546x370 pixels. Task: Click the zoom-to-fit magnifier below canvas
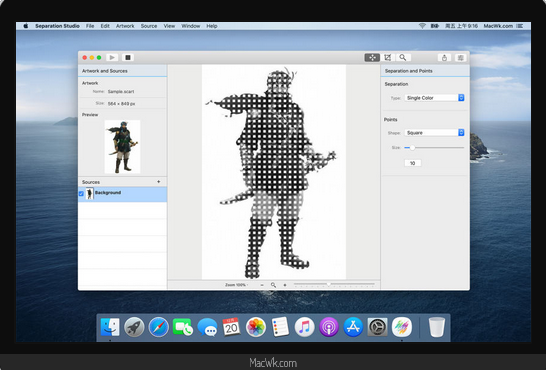(273, 285)
